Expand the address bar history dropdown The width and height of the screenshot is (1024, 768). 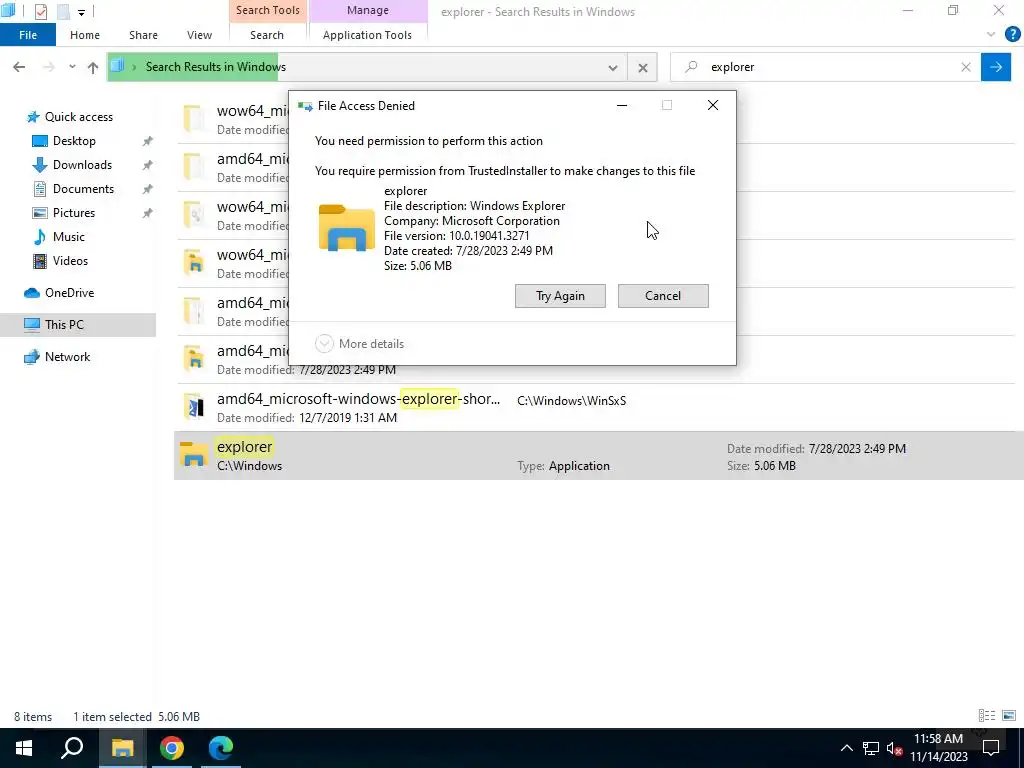point(613,67)
